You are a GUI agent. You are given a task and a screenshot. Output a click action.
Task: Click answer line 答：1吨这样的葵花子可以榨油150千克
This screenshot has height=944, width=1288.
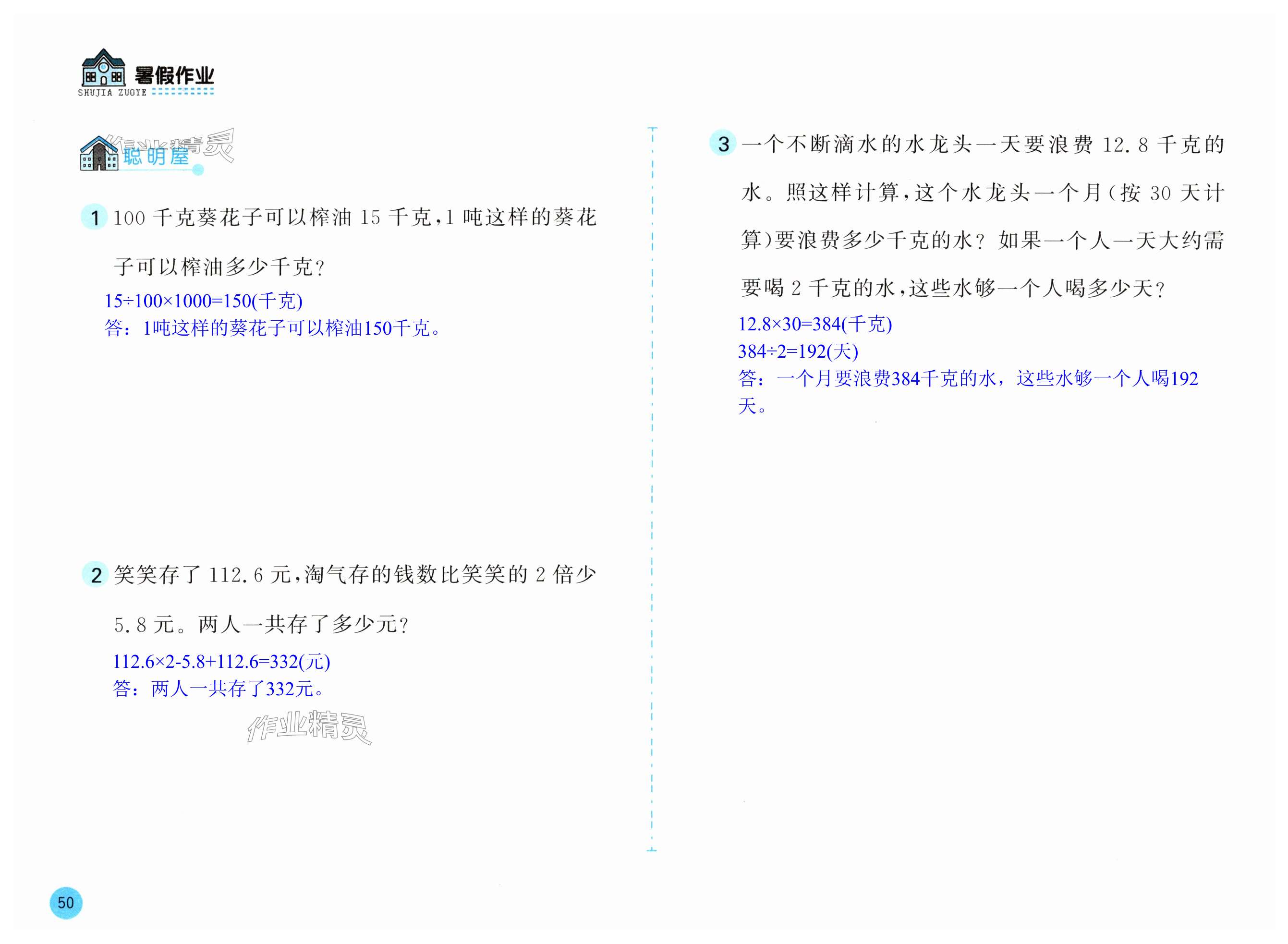273,328
